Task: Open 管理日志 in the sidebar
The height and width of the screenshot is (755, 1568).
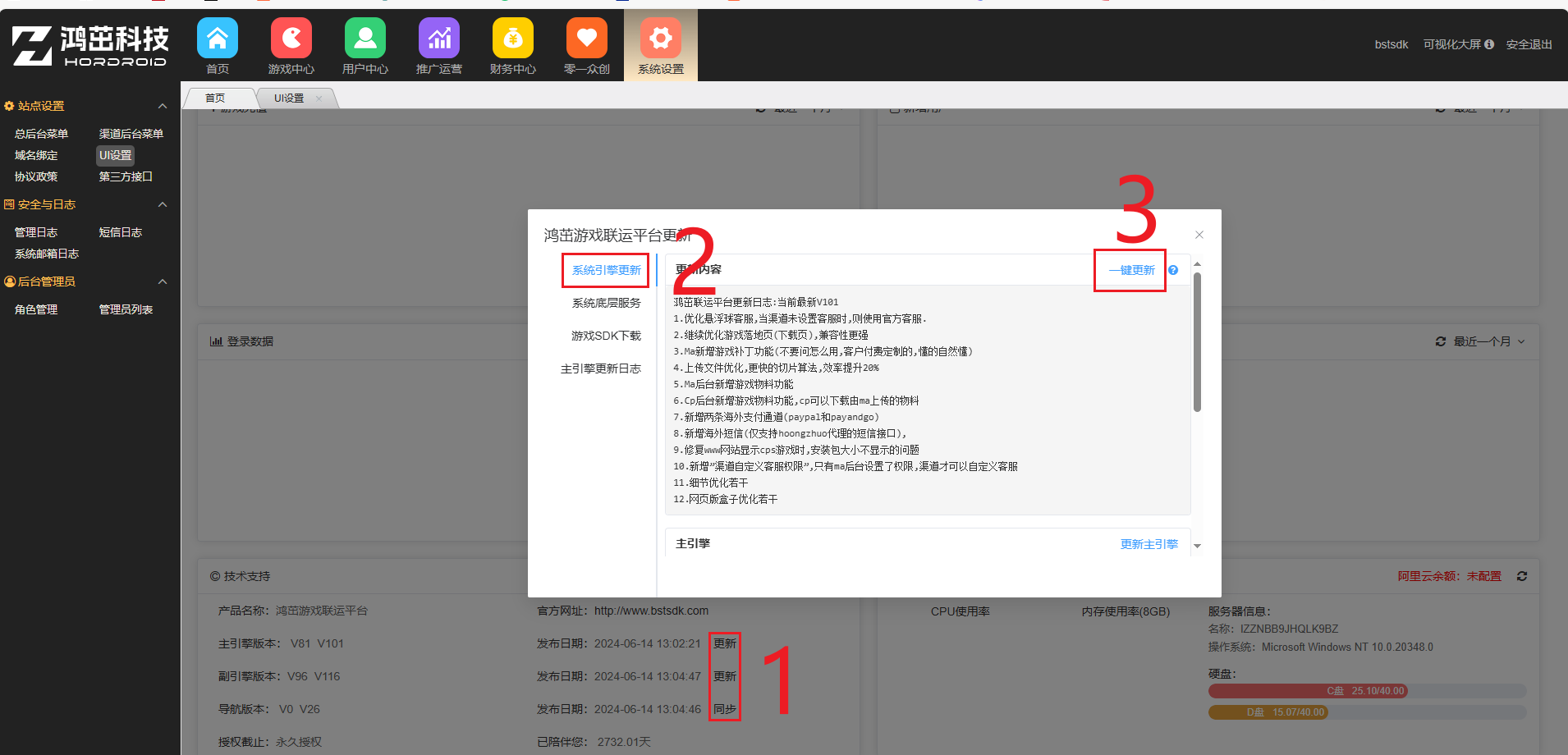Action: coord(36,232)
